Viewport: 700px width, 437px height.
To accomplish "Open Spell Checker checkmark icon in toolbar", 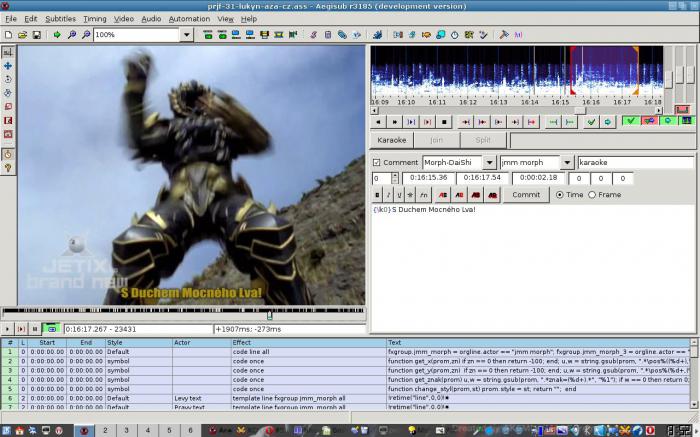I will 483,35.
